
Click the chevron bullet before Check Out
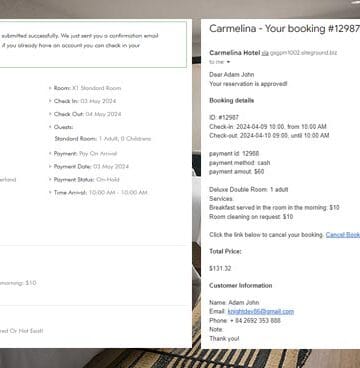tap(50, 114)
